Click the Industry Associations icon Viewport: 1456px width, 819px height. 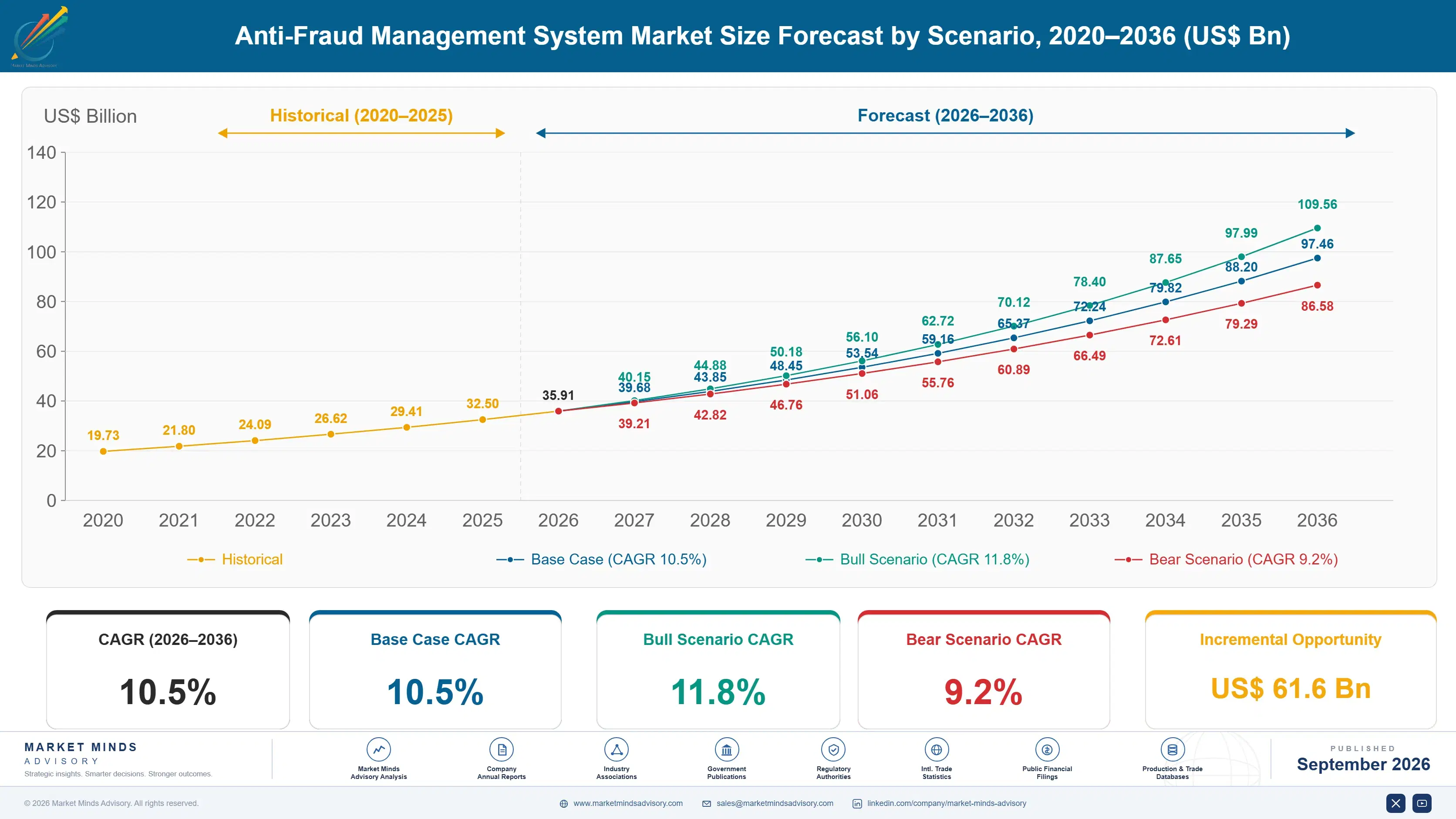pyautogui.click(x=616, y=749)
